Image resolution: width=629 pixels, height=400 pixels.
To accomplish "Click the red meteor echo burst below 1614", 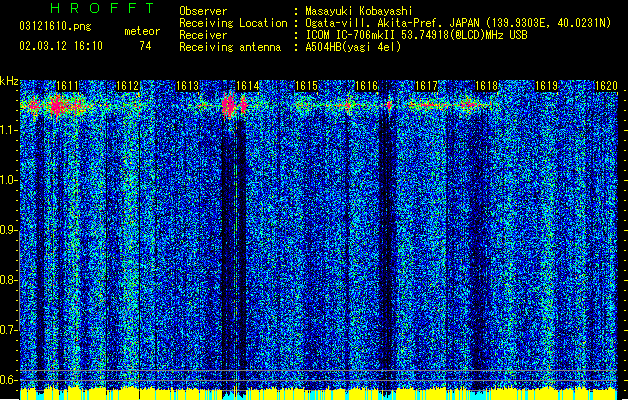I will tap(229, 106).
